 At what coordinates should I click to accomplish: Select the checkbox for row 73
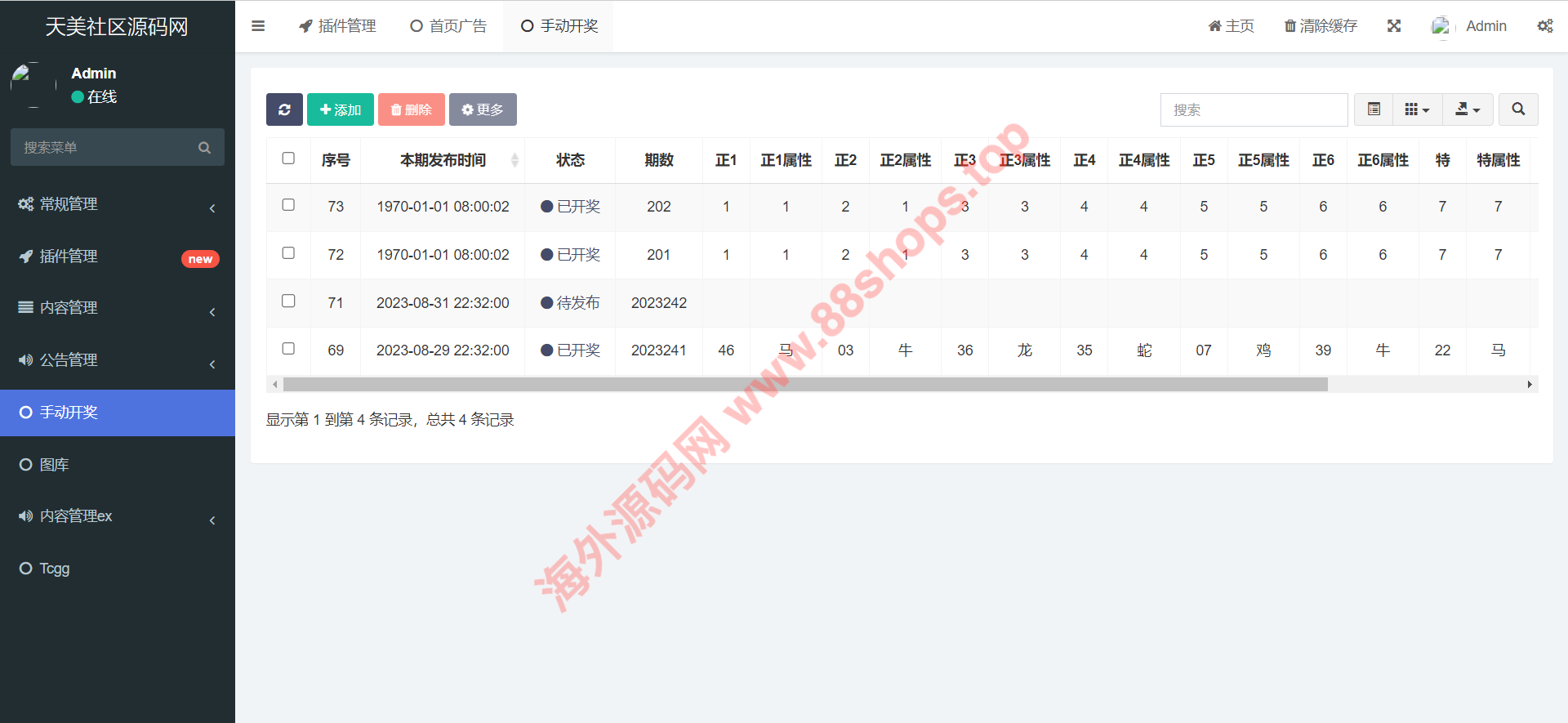click(x=288, y=205)
